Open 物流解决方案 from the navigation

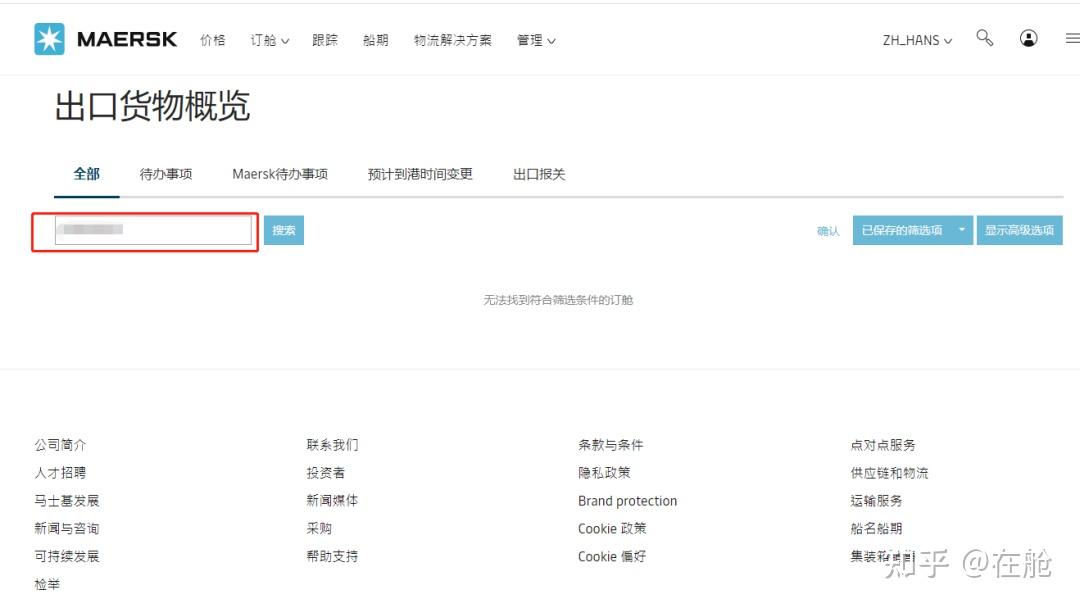click(452, 40)
